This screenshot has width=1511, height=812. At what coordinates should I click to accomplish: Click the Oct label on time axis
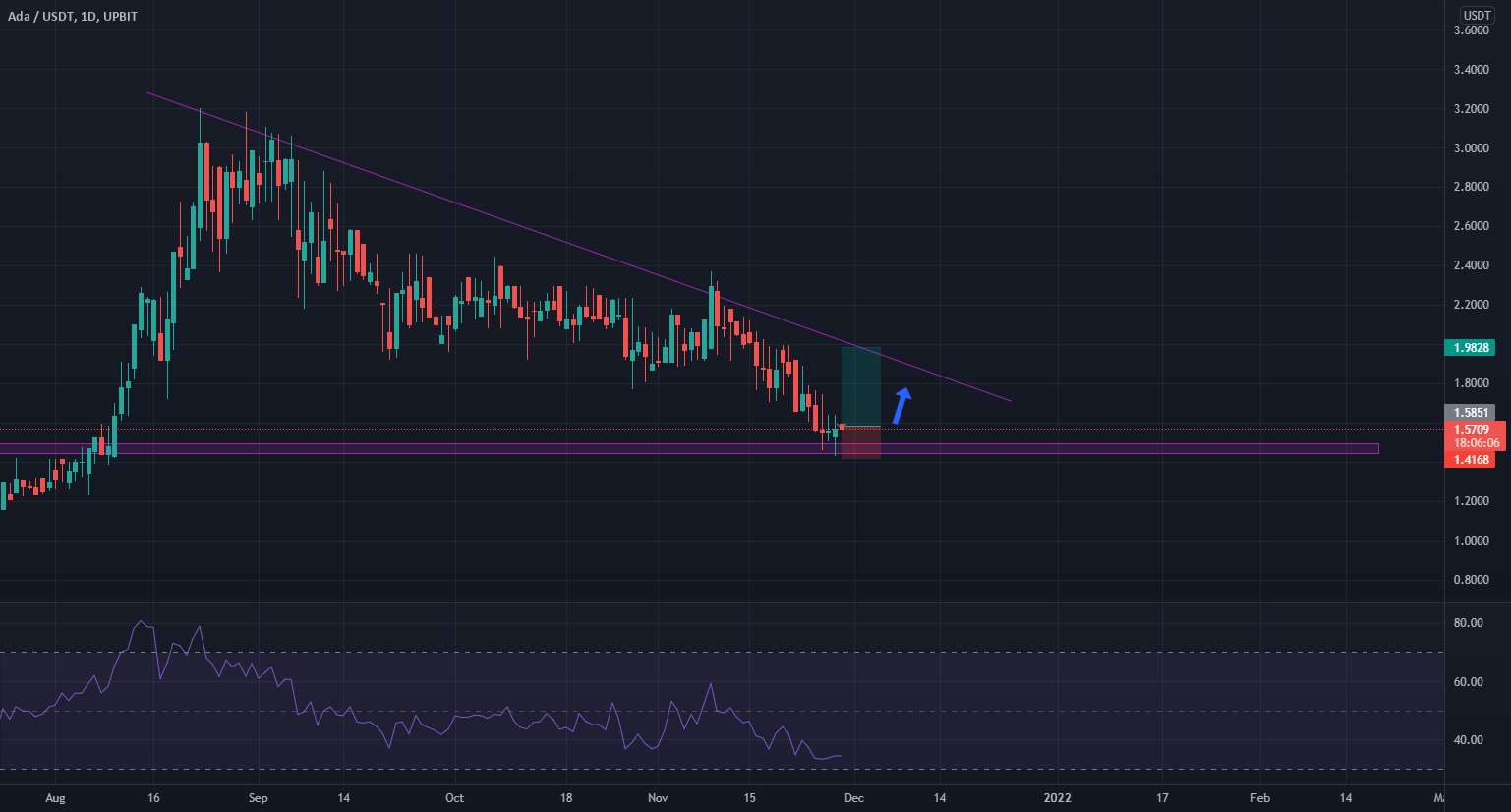pos(454,798)
